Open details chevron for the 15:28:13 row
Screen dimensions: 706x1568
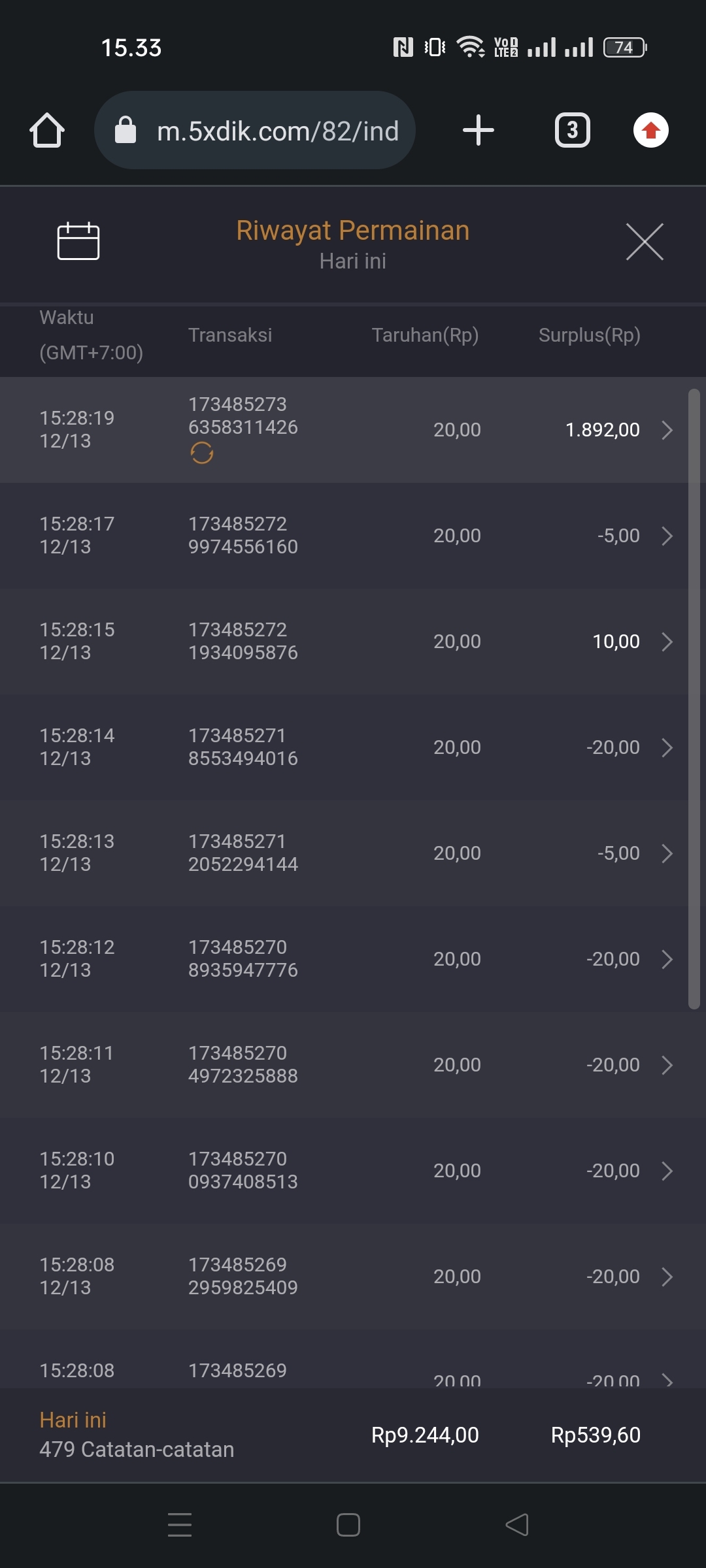pyautogui.click(x=667, y=853)
